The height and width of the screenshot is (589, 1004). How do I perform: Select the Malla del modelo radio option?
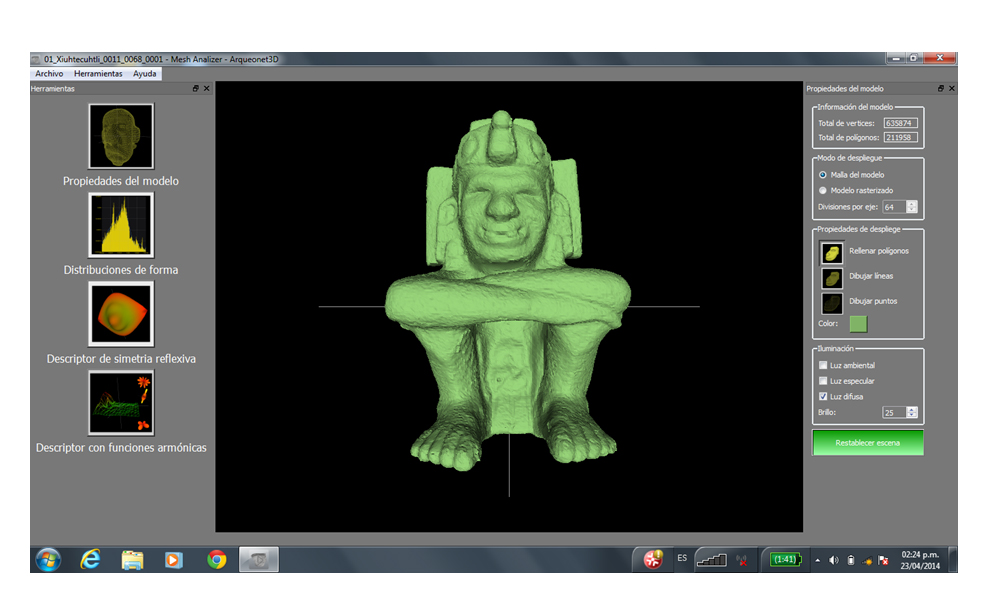823,175
